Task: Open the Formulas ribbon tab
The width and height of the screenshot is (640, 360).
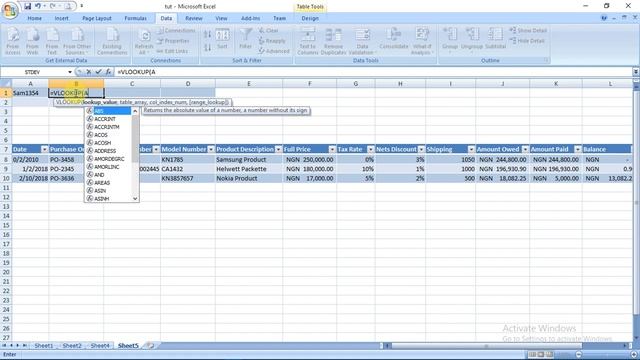Action: 136,18
